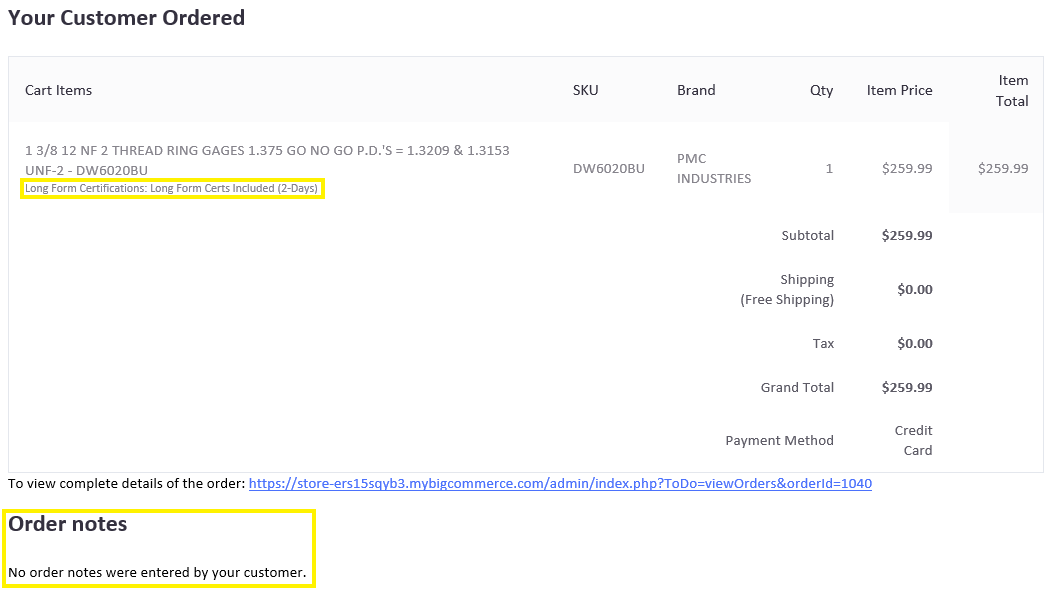Click the Tax row amount $0.00
1054x592 pixels.
point(914,343)
